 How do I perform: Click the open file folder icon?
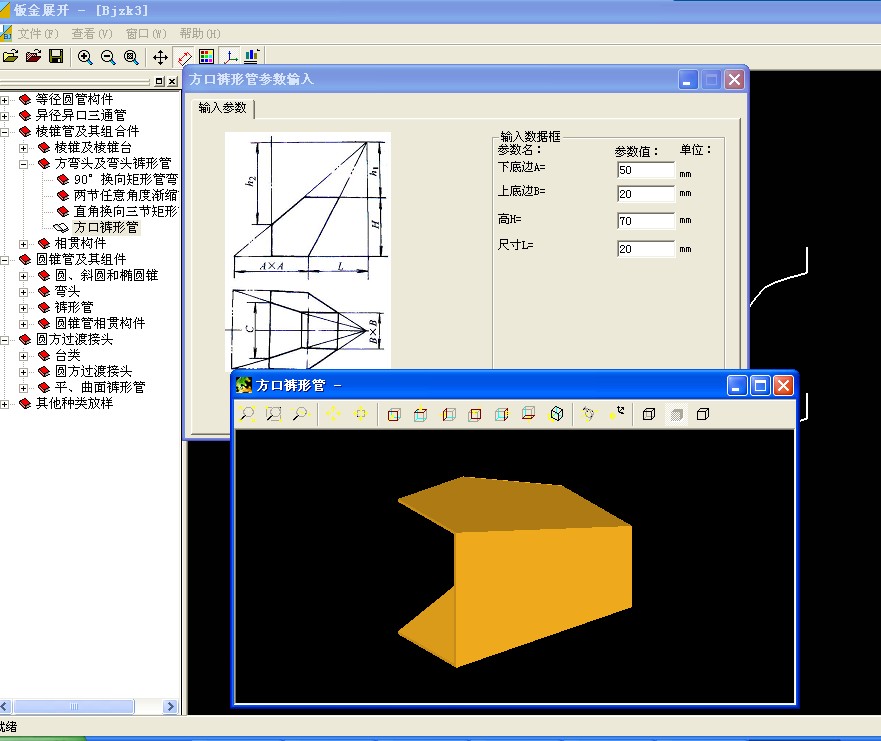(x=10, y=56)
